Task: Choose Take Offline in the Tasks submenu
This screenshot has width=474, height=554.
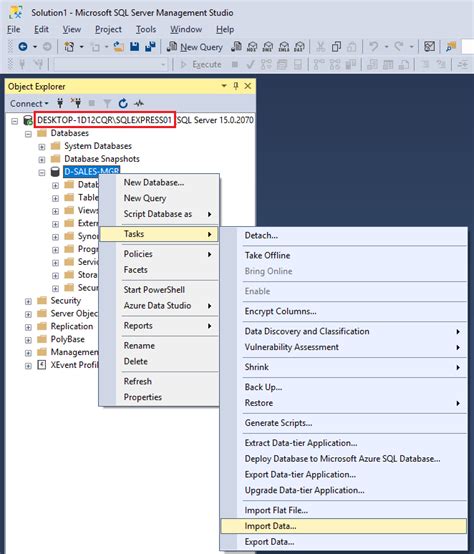Action: pyautogui.click(x=344, y=255)
